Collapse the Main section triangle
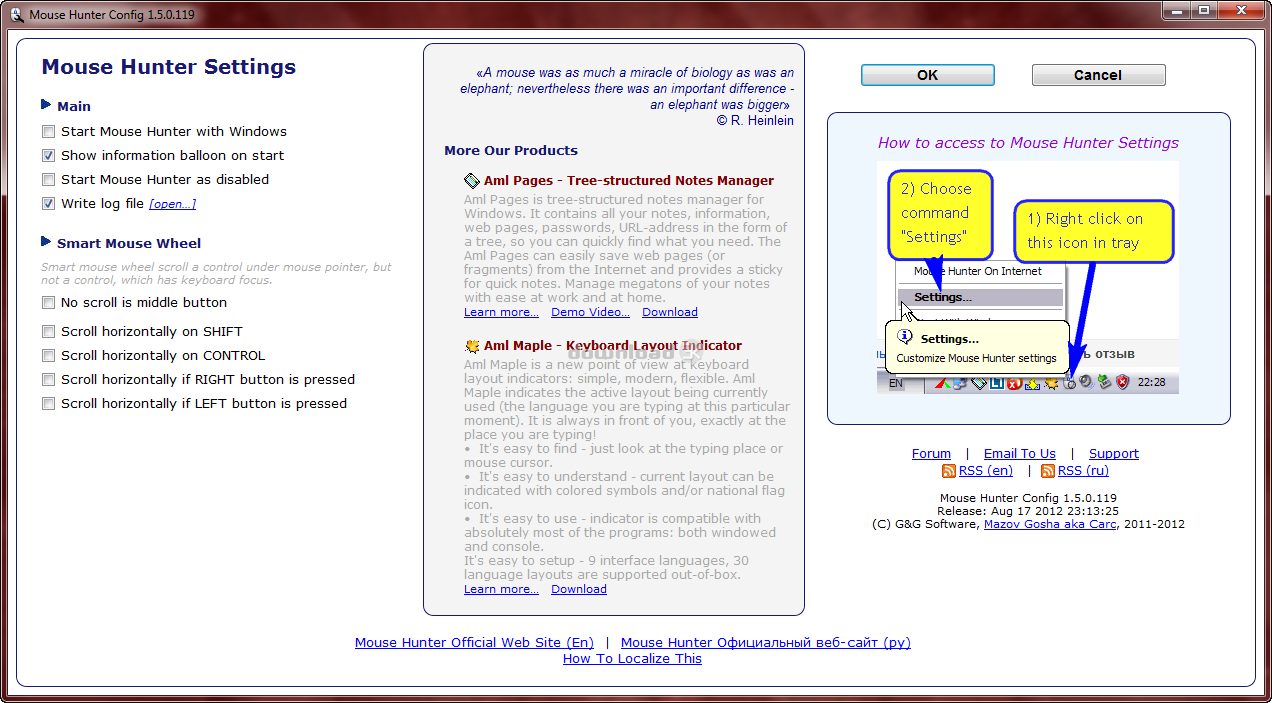This screenshot has height=703, width=1272. [46, 105]
